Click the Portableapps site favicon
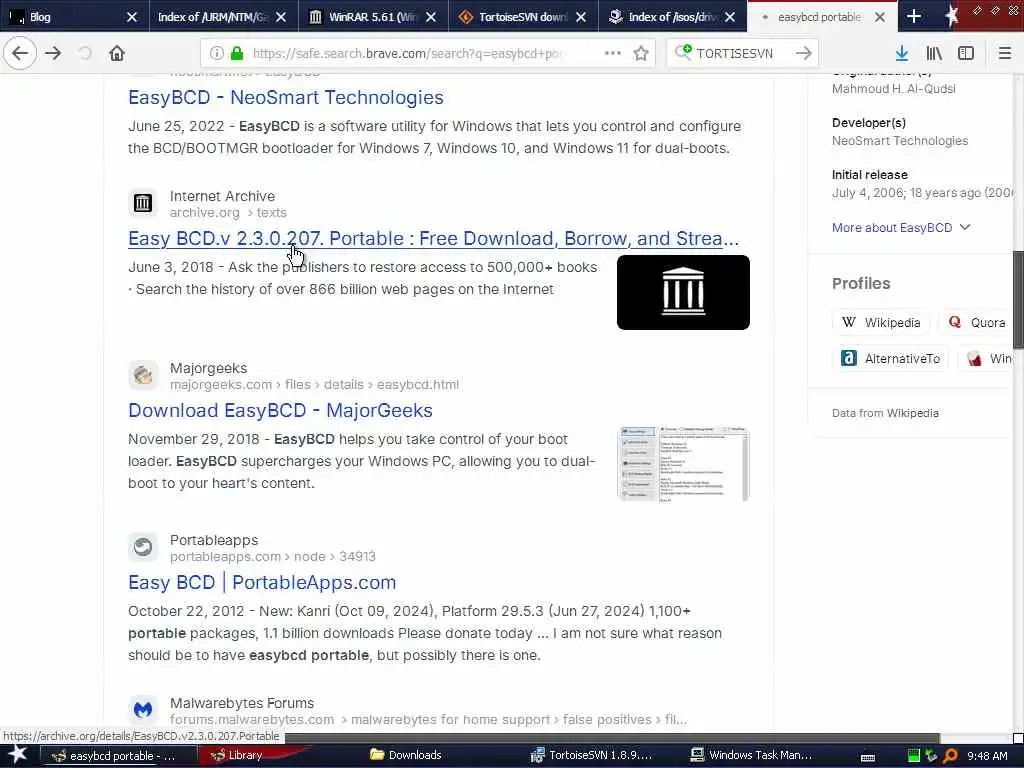The height and width of the screenshot is (768, 1024). coord(143,547)
